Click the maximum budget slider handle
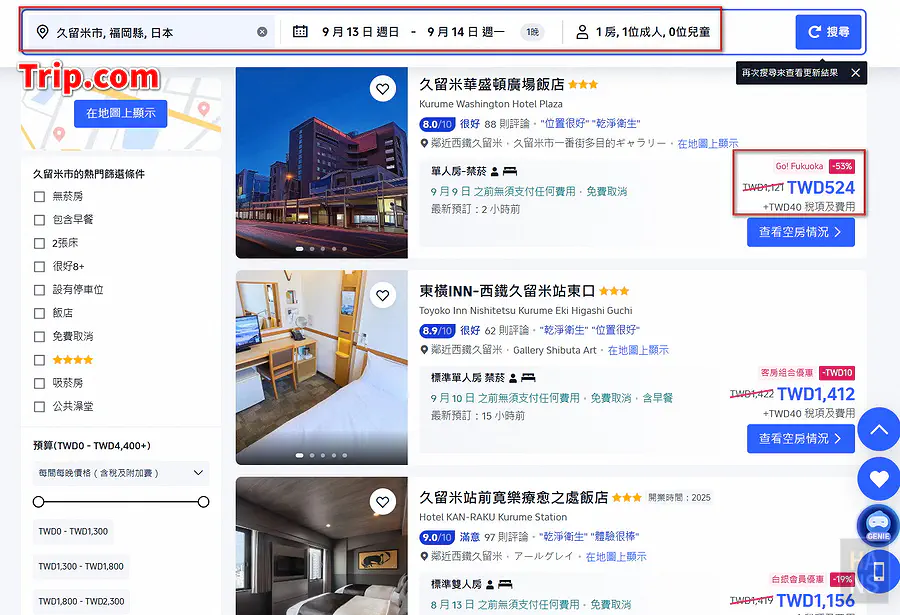The height and width of the screenshot is (615, 900). (203, 502)
